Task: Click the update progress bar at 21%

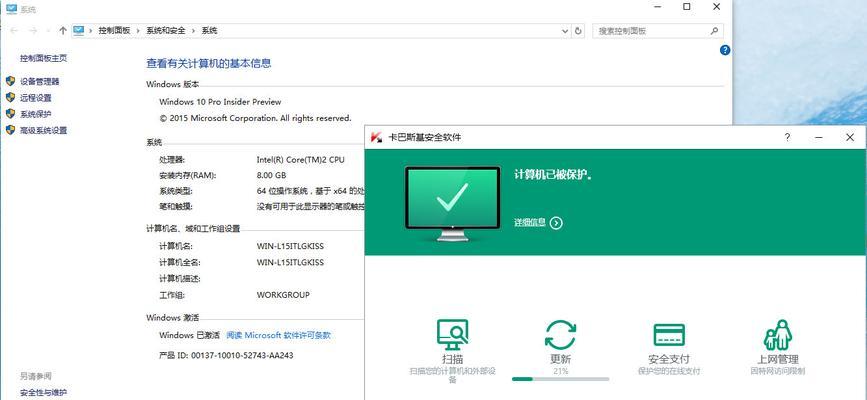Action: coord(560,379)
